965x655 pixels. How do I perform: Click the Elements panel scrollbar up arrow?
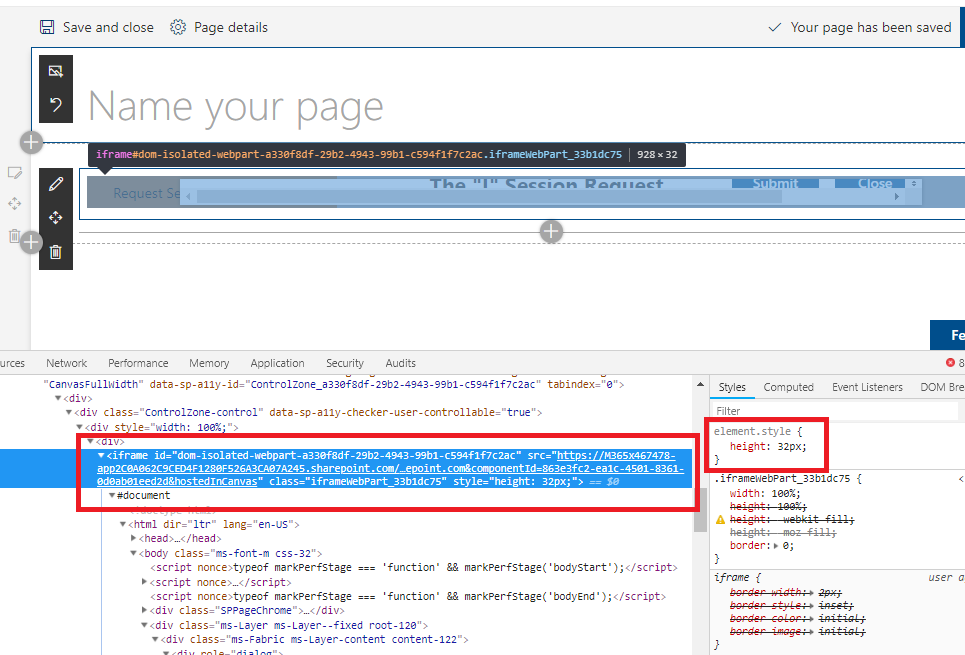tap(700, 385)
